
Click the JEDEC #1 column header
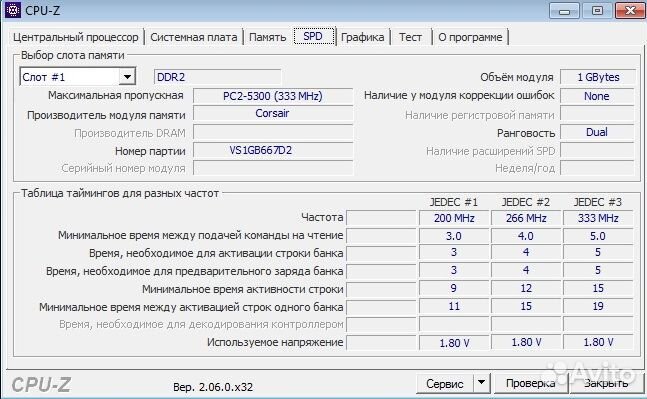click(453, 202)
